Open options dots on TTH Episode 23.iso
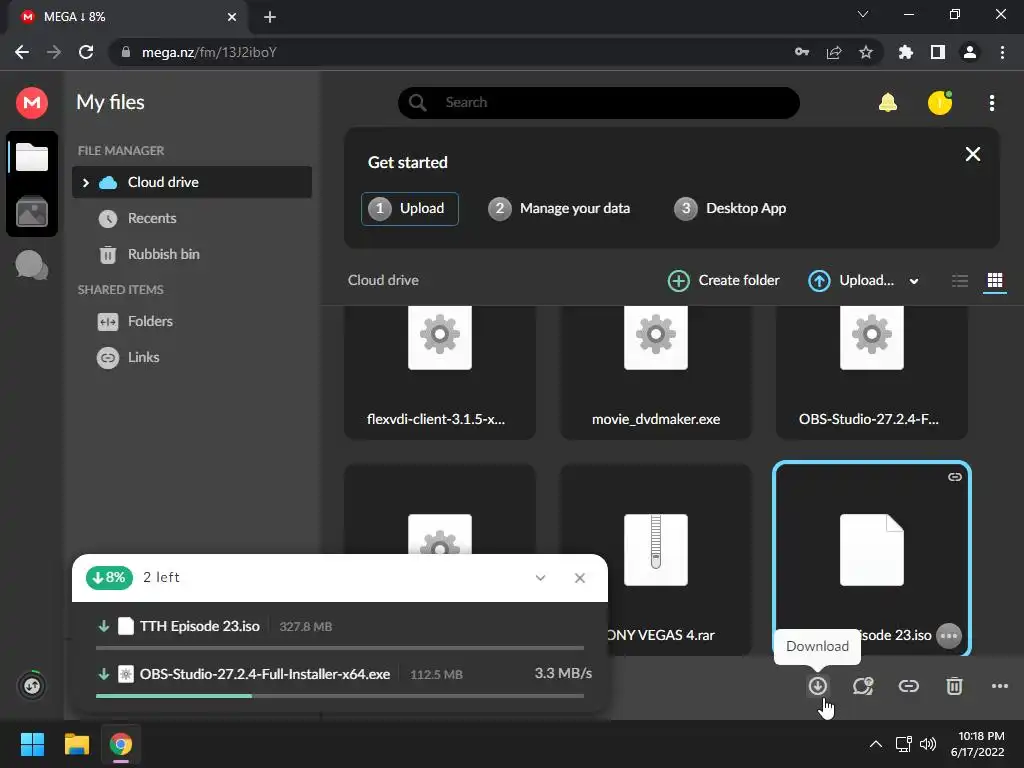This screenshot has height=768, width=1024. pyautogui.click(x=949, y=635)
